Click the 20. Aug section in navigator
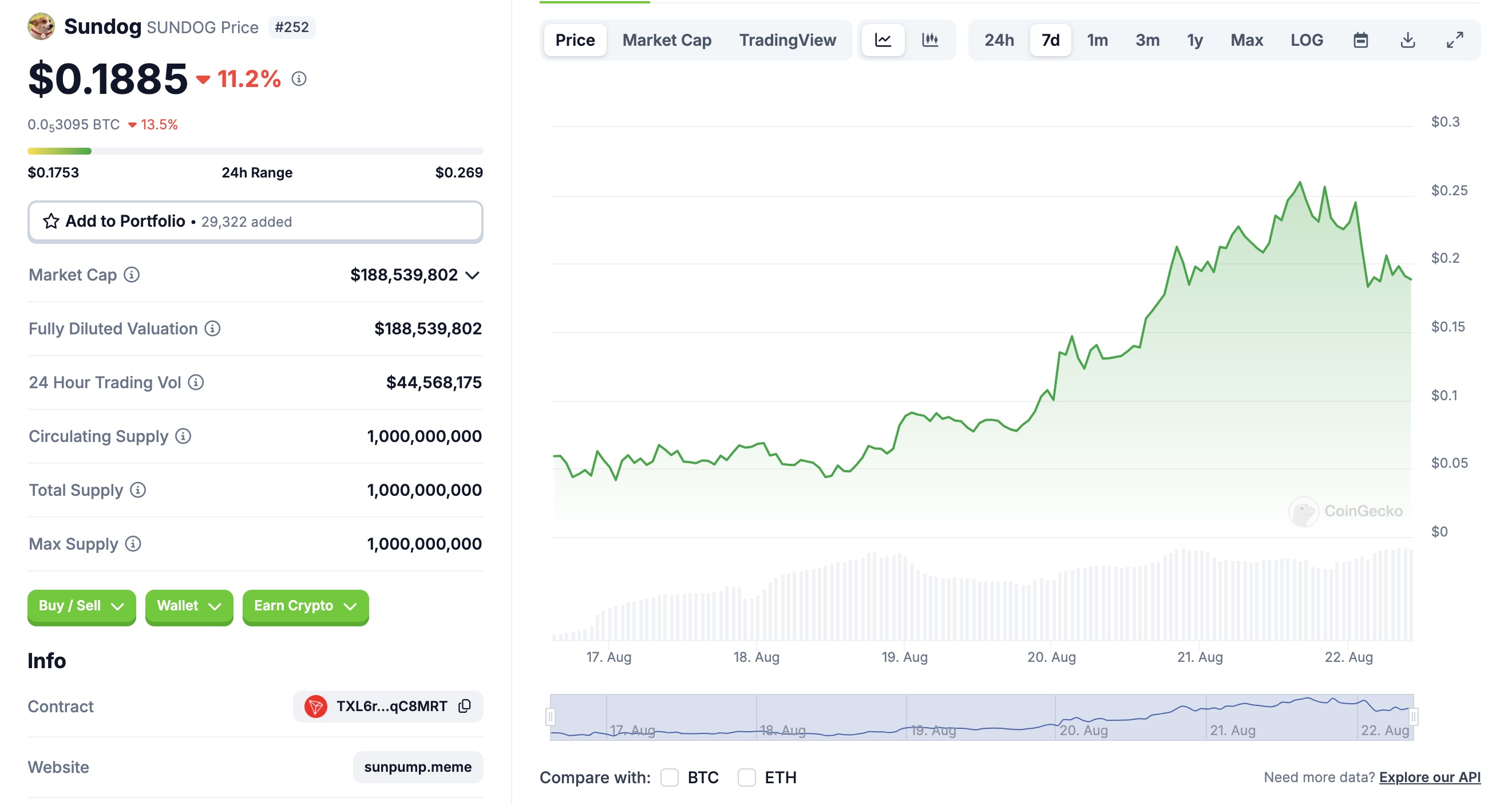 coord(1130,717)
